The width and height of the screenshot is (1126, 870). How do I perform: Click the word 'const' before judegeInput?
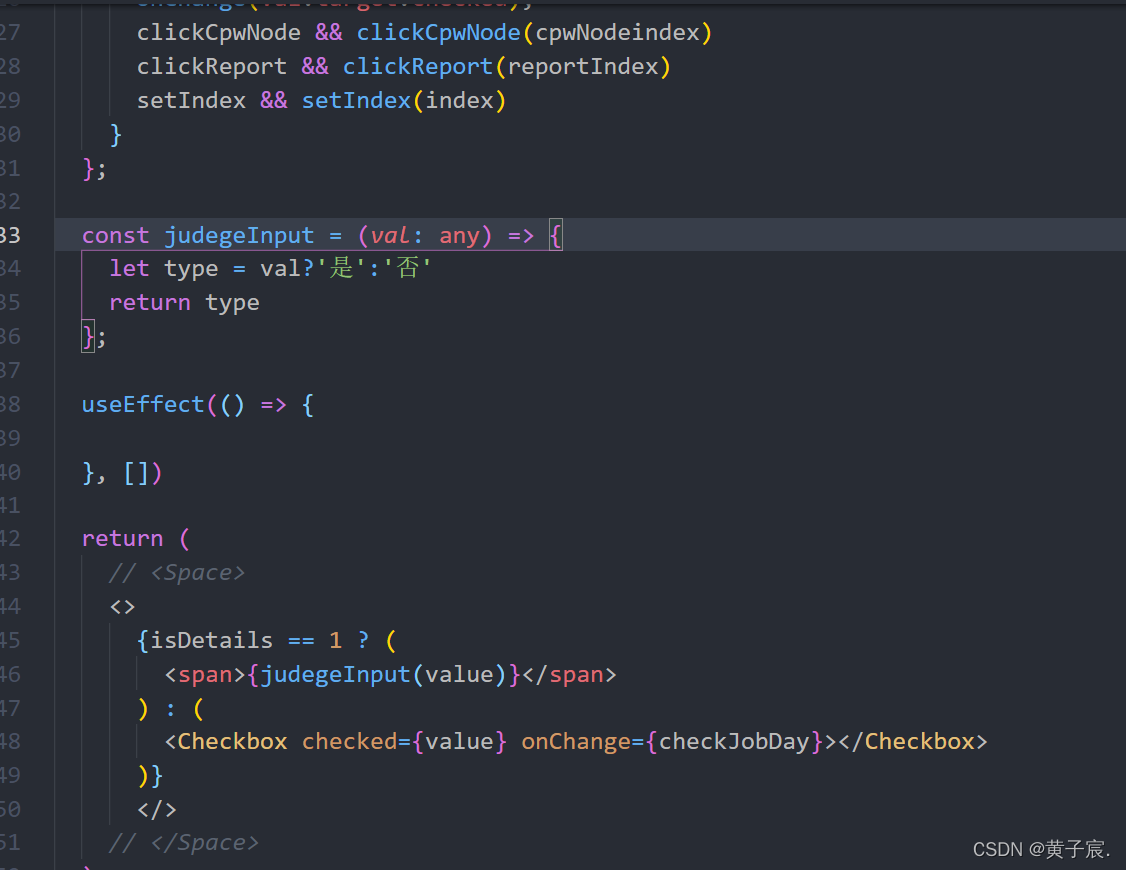(116, 235)
